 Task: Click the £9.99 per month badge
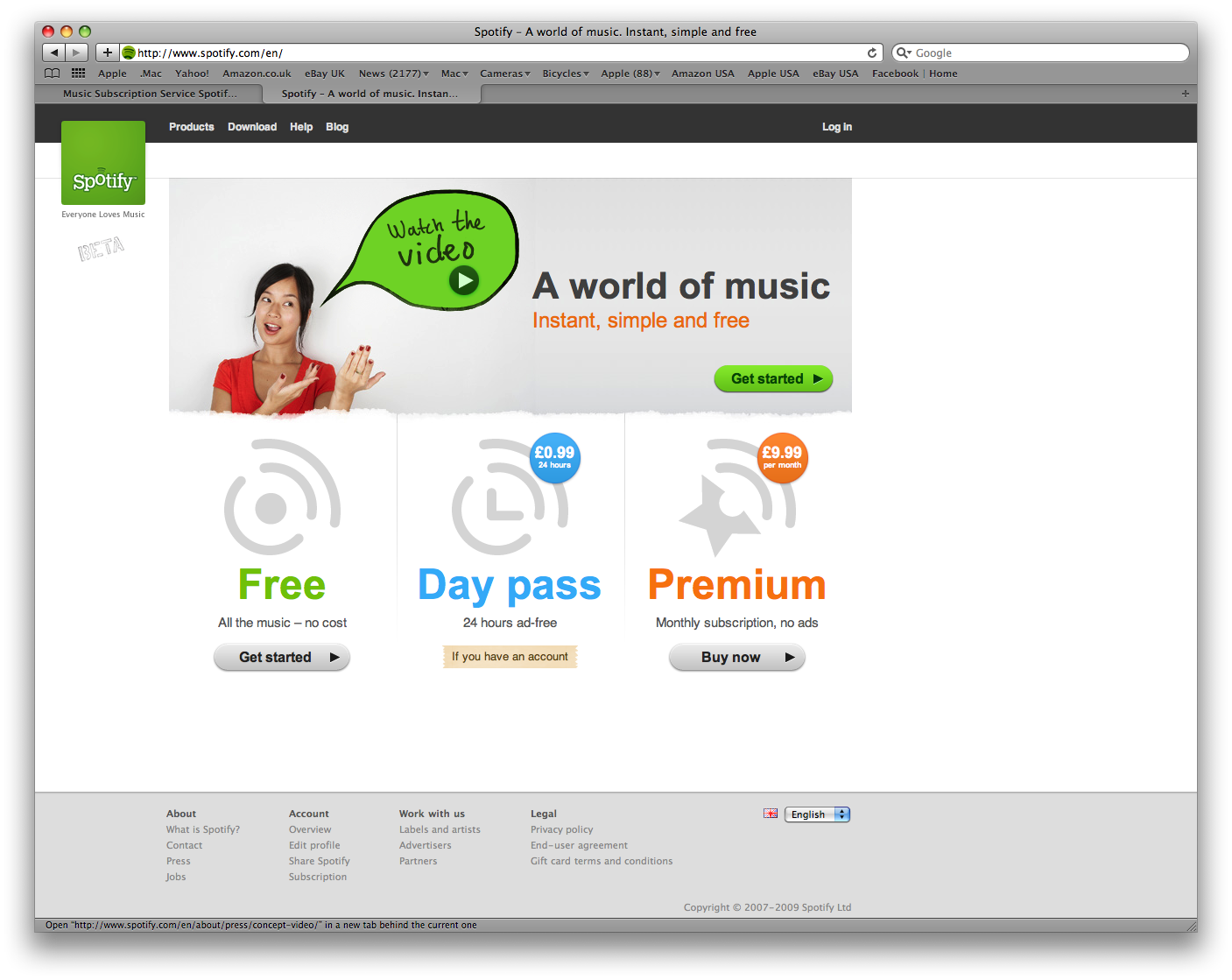pyautogui.click(x=782, y=457)
